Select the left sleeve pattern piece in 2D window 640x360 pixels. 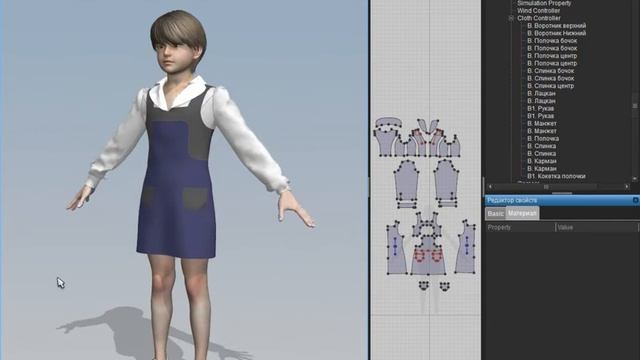pyautogui.click(x=406, y=180)
